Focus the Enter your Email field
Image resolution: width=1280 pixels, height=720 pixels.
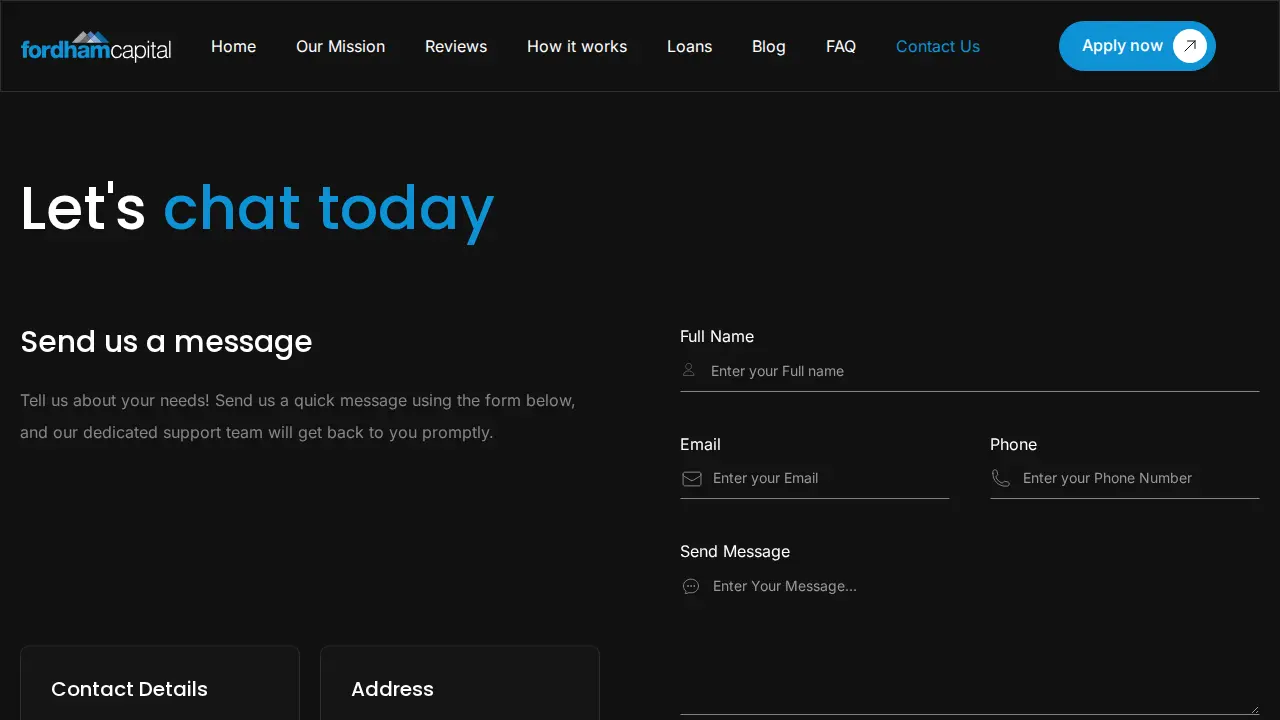click(x=814, y=478)
